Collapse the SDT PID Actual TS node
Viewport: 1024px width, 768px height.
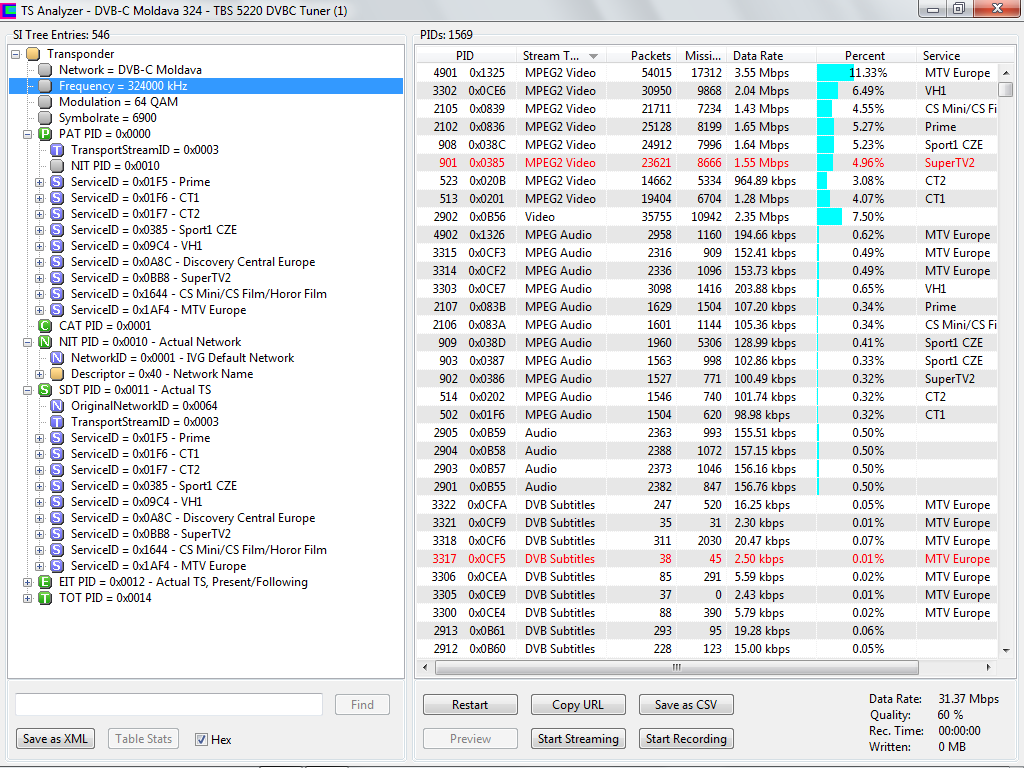[x=27, y=391]
